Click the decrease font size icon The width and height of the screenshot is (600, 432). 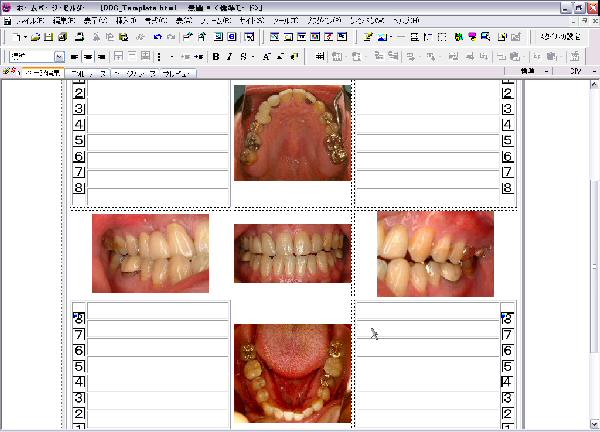280,57
